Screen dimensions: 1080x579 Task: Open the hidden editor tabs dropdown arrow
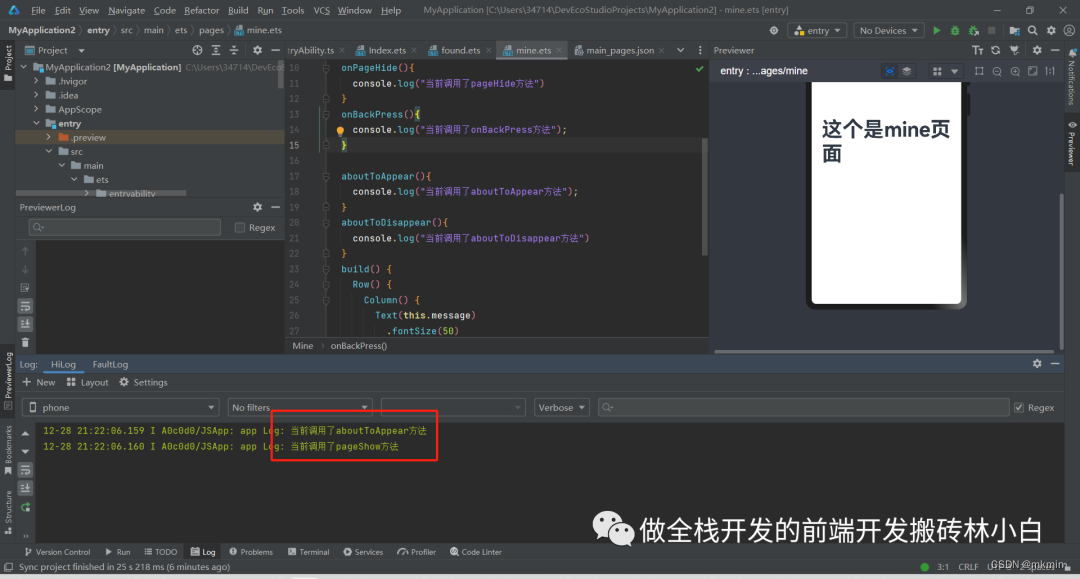[x=681, y=50]
